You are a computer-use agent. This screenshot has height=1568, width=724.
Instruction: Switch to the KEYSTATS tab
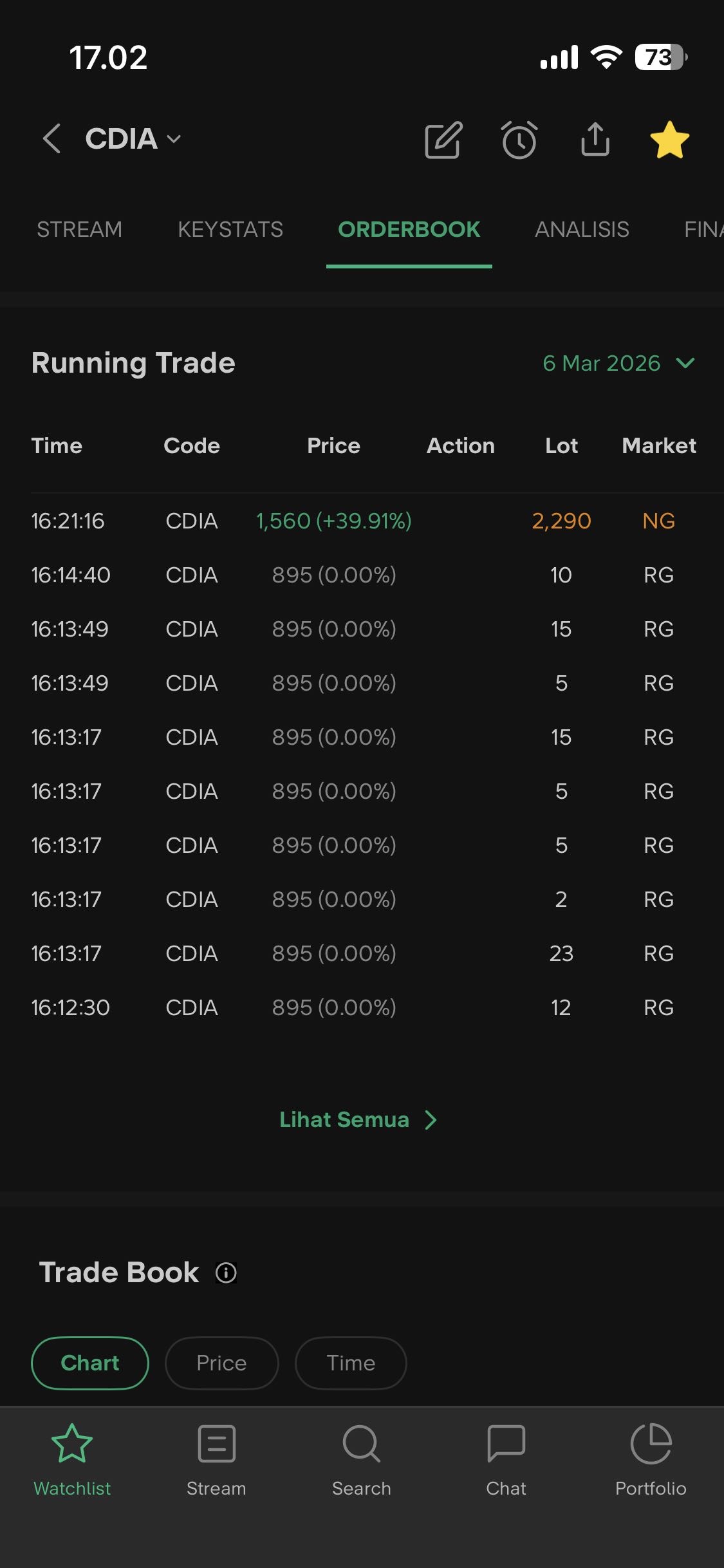230,229
